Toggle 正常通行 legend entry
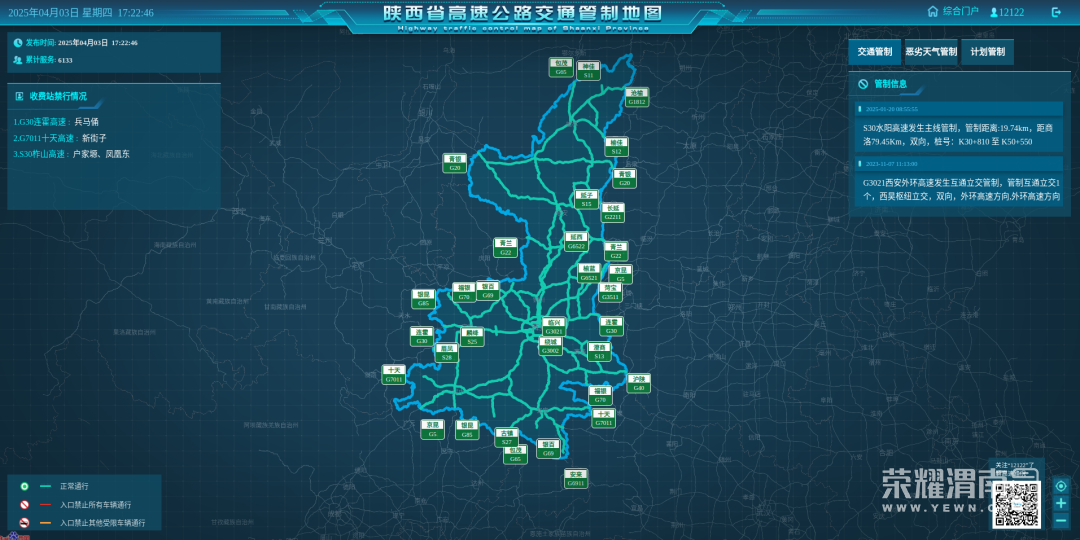 24,486
